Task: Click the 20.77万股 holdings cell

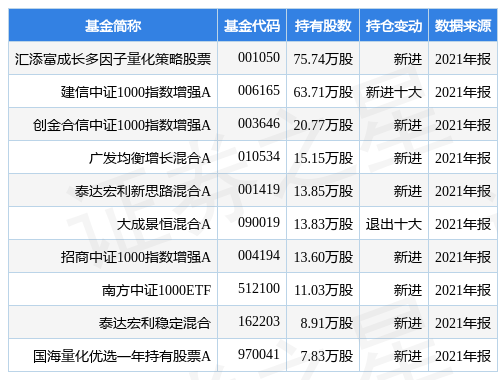Action: tap(323, 125)
